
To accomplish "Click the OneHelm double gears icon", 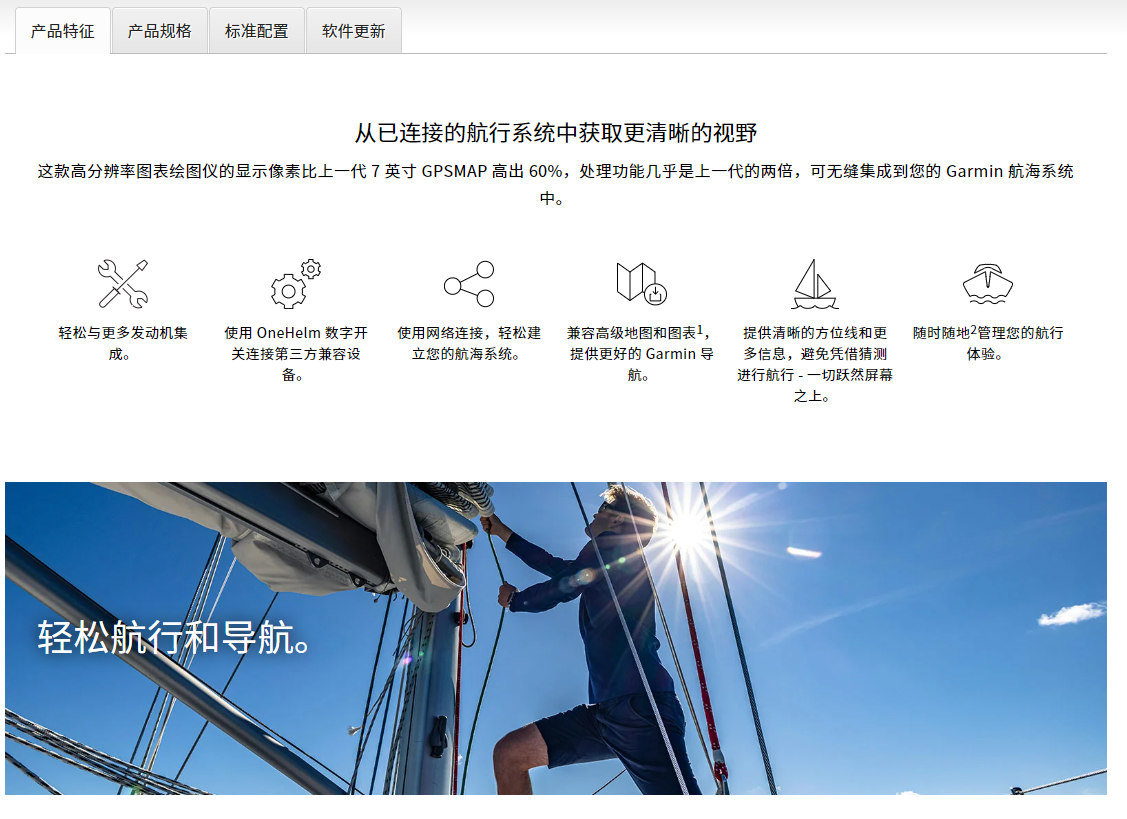I will click(x=295, y=284).
